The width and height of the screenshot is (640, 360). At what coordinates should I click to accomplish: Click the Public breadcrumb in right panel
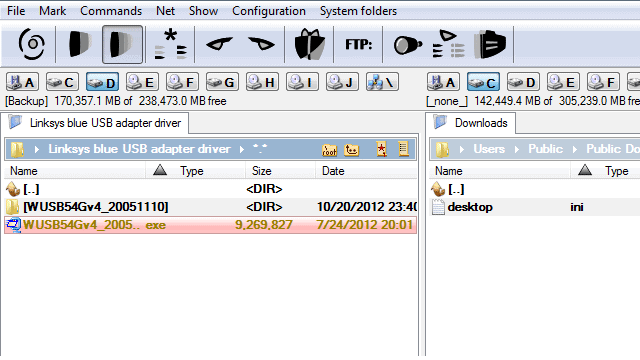(545, 149)
